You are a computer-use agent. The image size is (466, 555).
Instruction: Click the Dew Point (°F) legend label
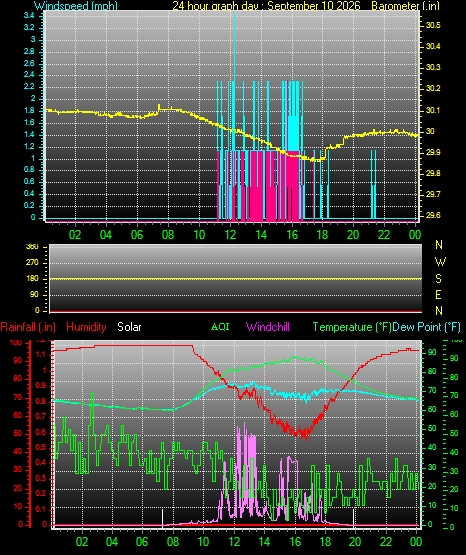coord(426,327)
